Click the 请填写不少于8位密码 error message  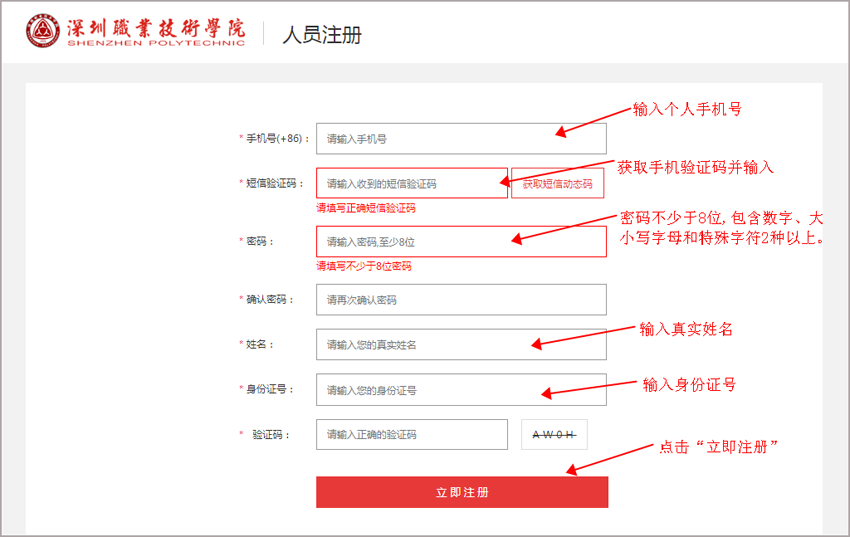(x=363, y=266)
